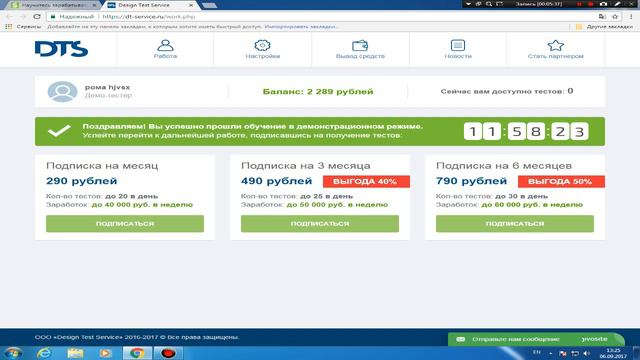Click the green checkmark in the banner
Screen dimensions: 640x360
59,131
